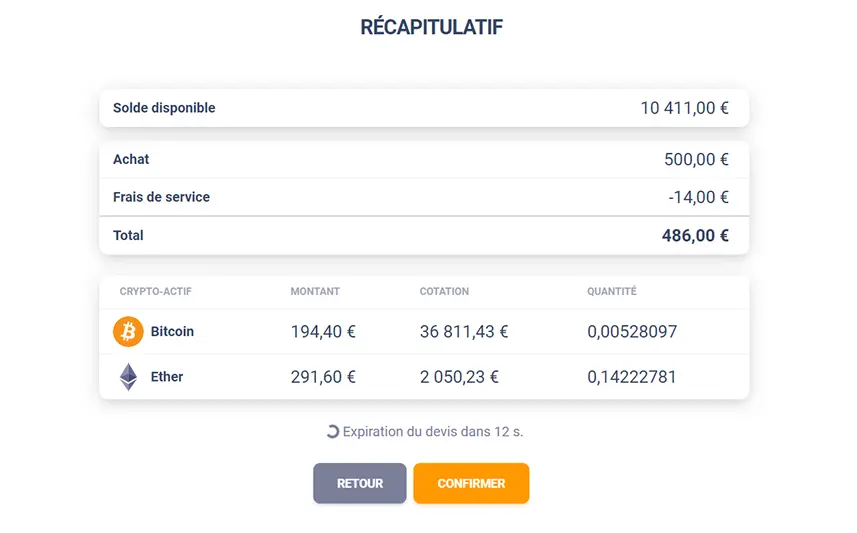Select the Solde disponible label
This screenshot has height=533, width=857.
pos(164,108)
